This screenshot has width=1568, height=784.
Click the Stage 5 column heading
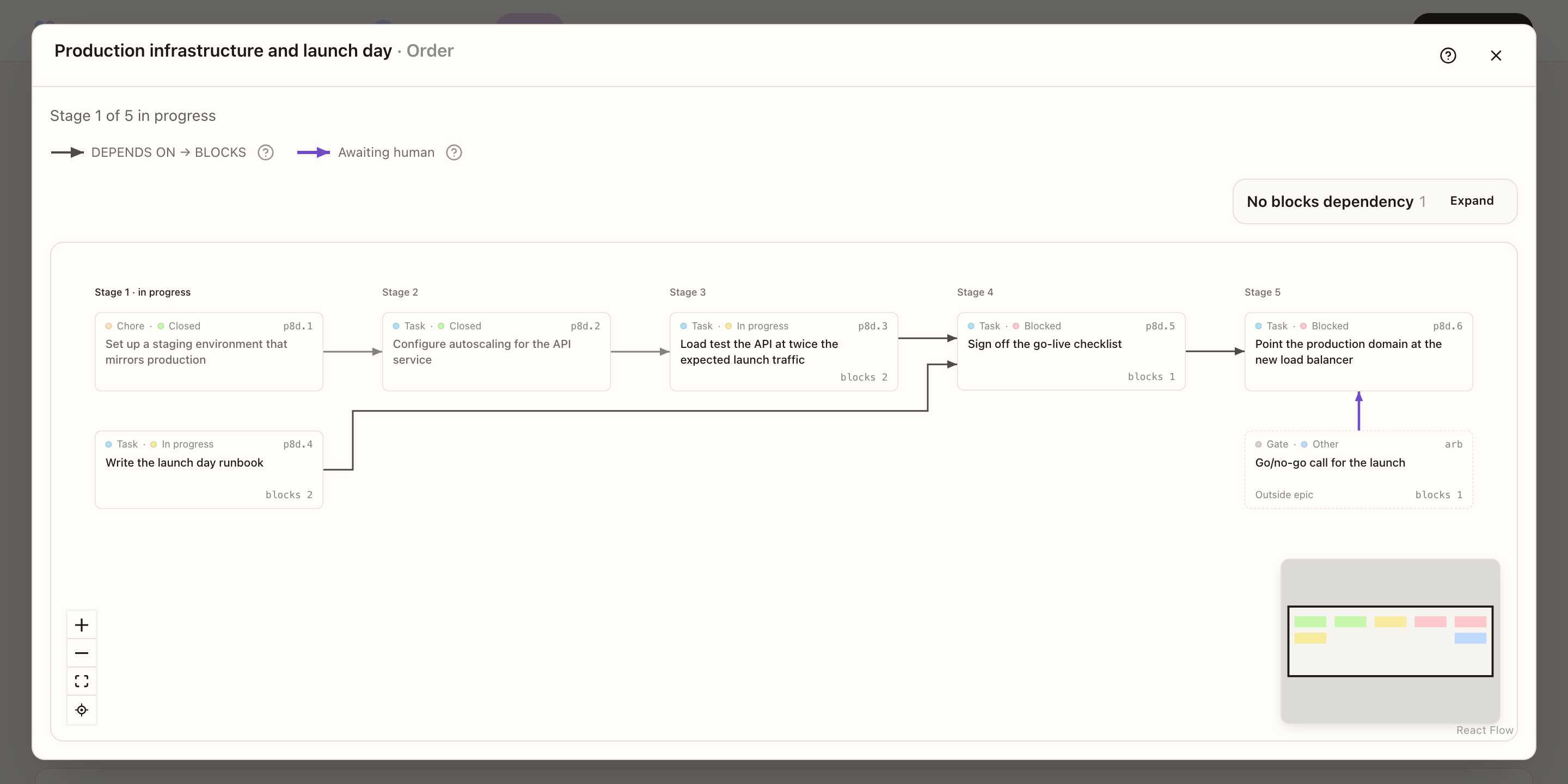[1262, 292]
